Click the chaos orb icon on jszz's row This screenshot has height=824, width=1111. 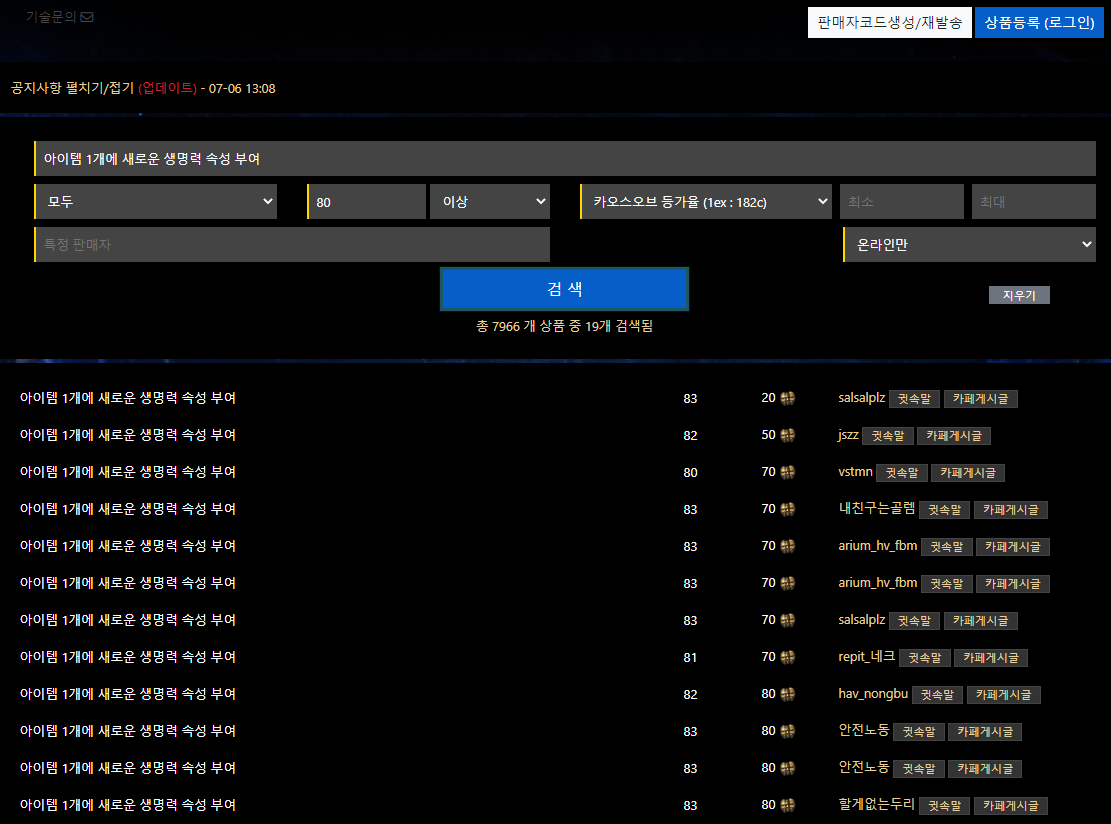787,435
